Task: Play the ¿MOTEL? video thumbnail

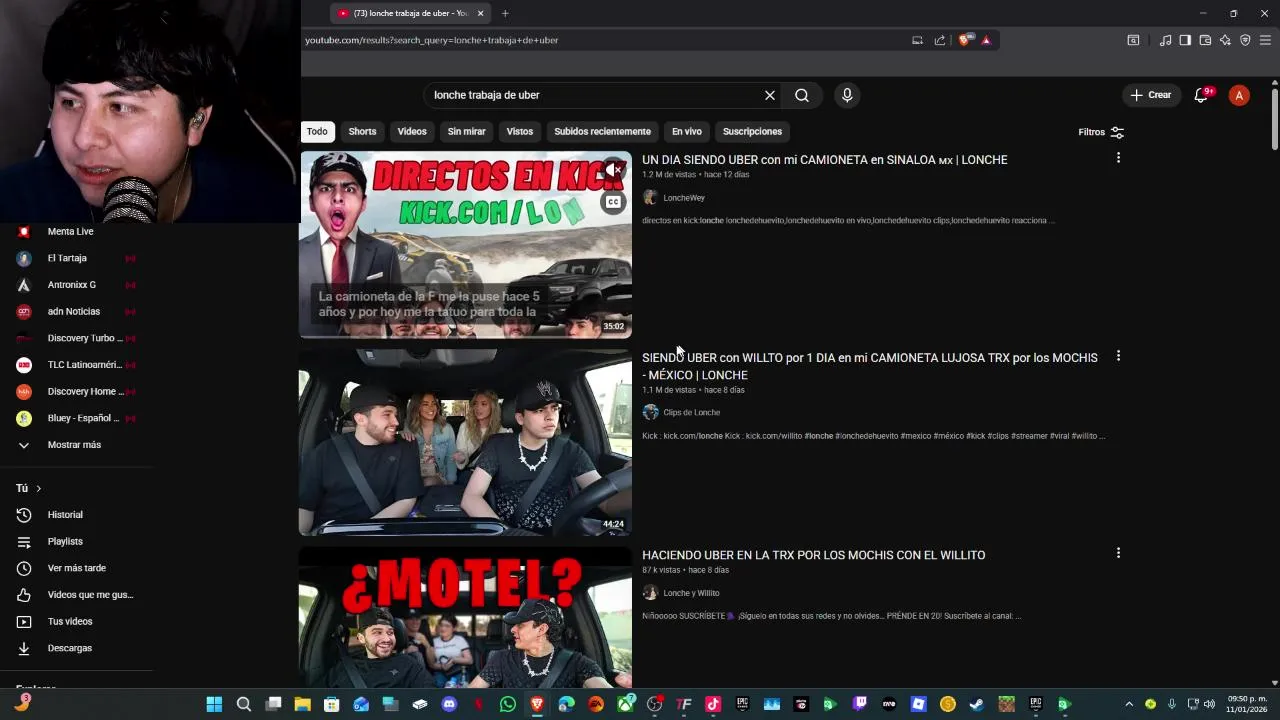Action: pyautogui.click(x=465, y=618)
